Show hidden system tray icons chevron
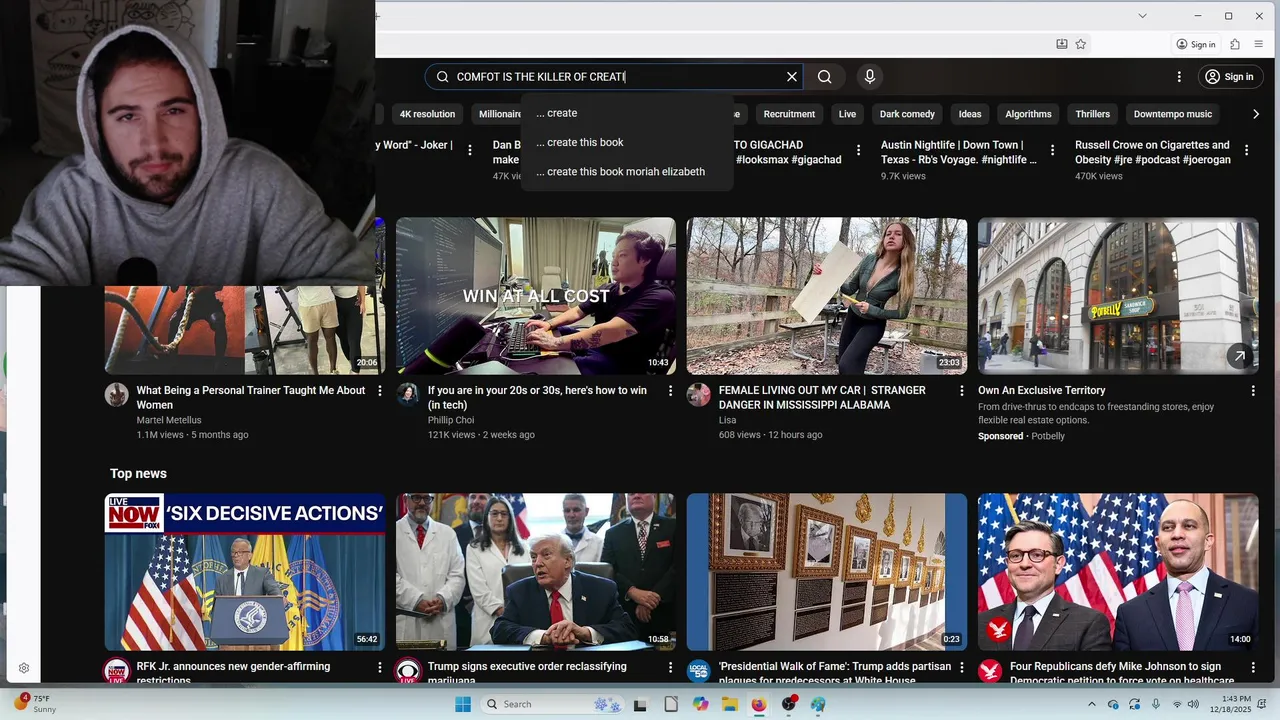The height and width of the screenshot is (720, 1280). (1091, 704)
